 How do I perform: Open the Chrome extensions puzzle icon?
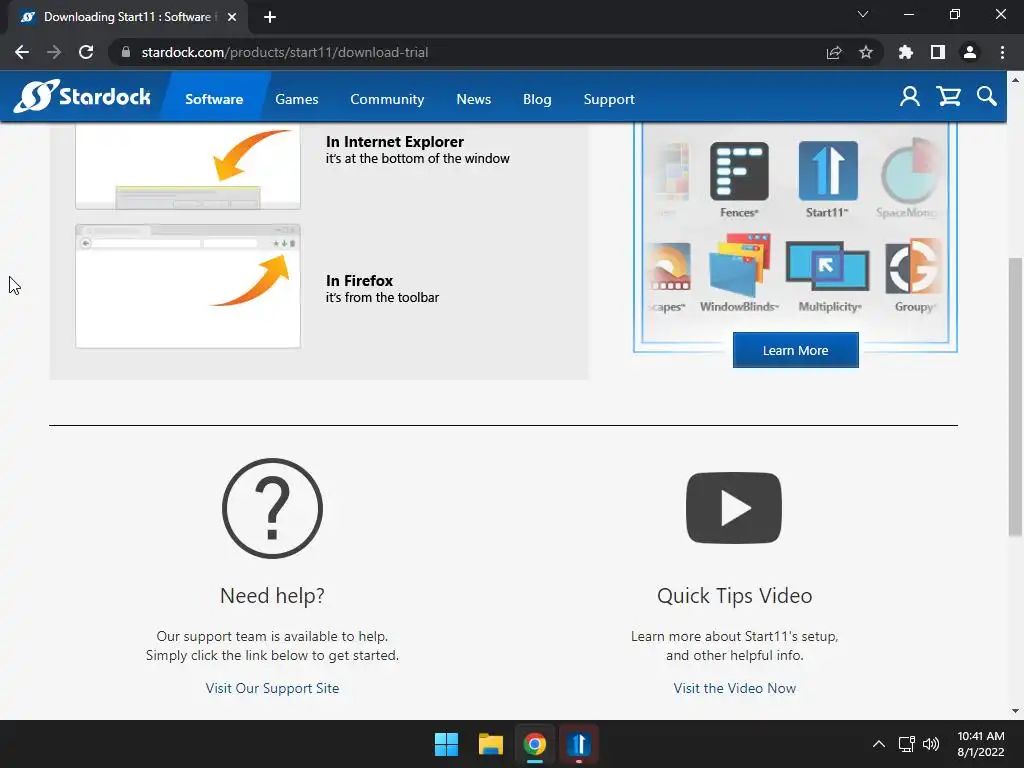click(x=906, y=52)
